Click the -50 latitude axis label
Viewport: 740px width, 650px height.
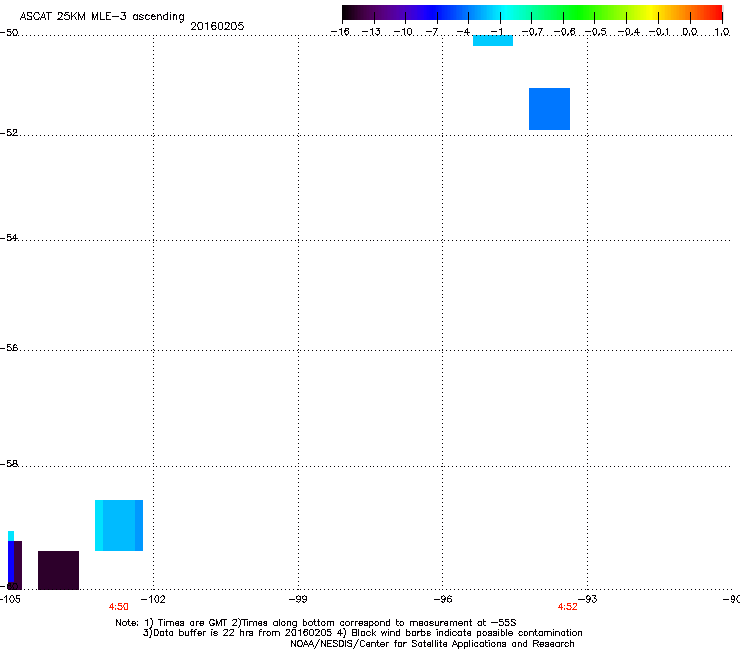pyautogui.click(x=9, y=33)
